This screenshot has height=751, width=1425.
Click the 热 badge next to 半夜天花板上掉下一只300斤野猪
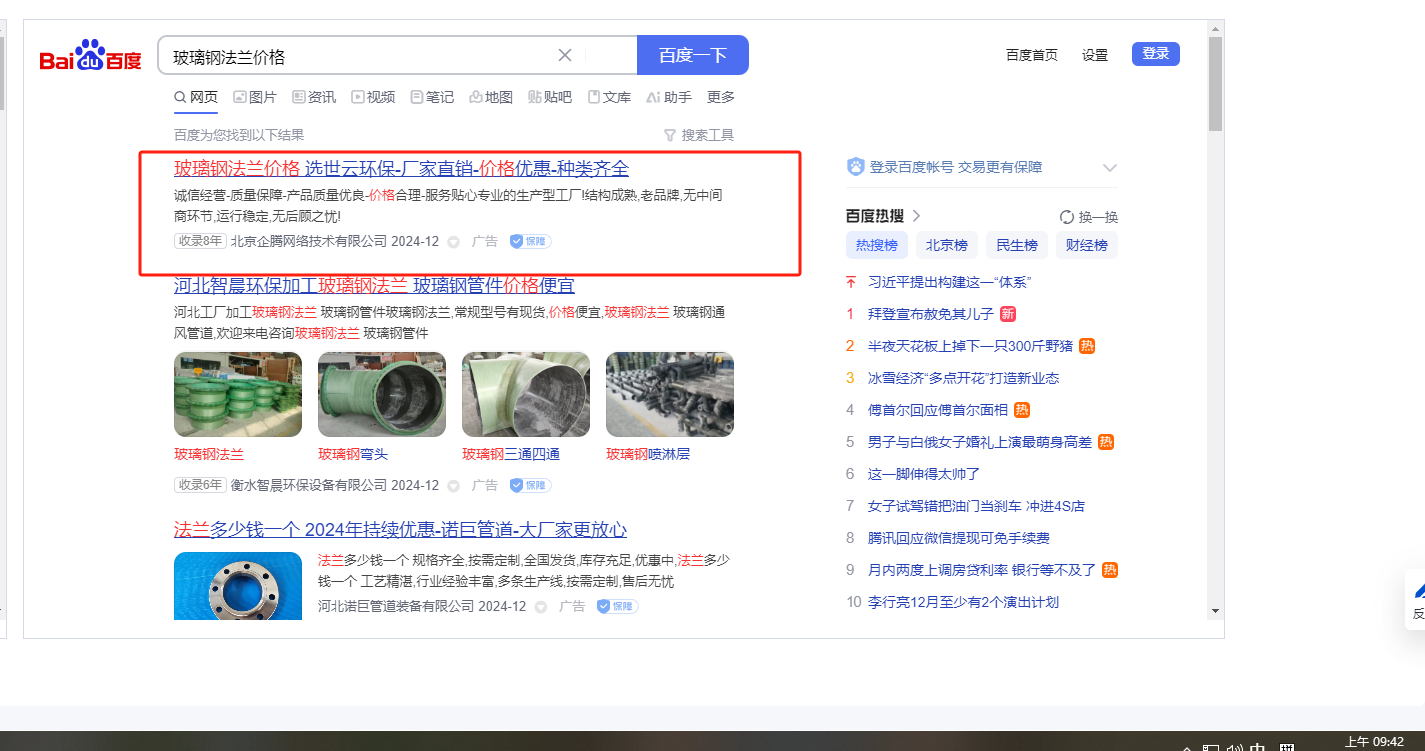[1087, 346]
